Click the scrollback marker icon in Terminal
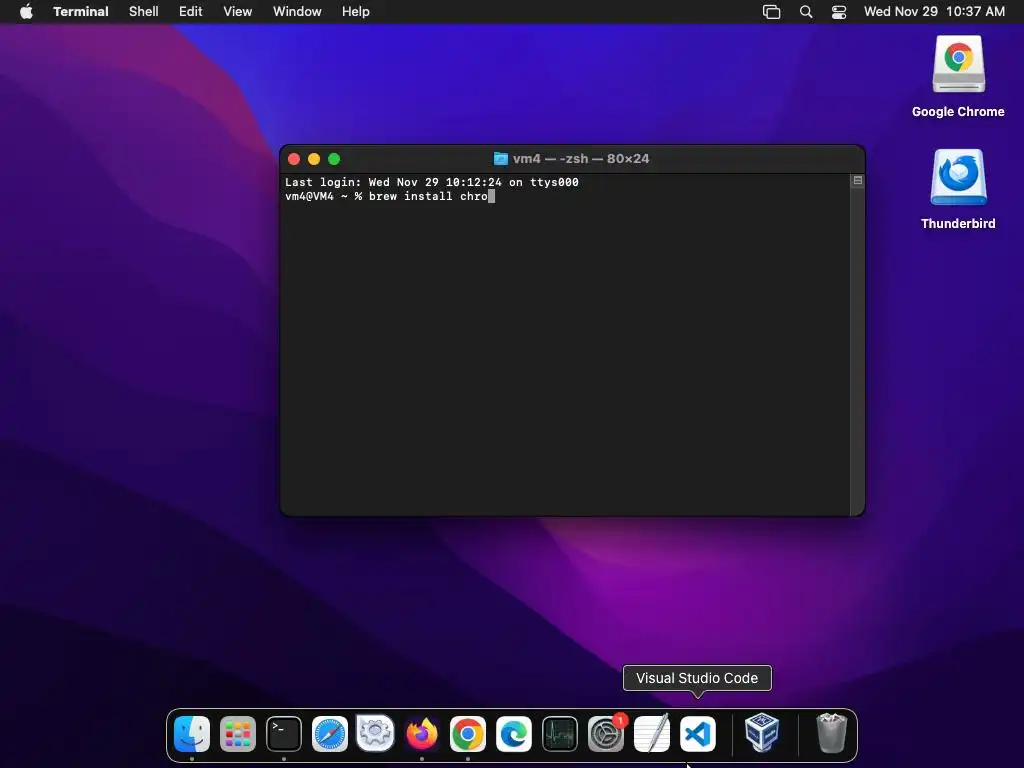Screen dimensions: 1024x768 point(858,180)
